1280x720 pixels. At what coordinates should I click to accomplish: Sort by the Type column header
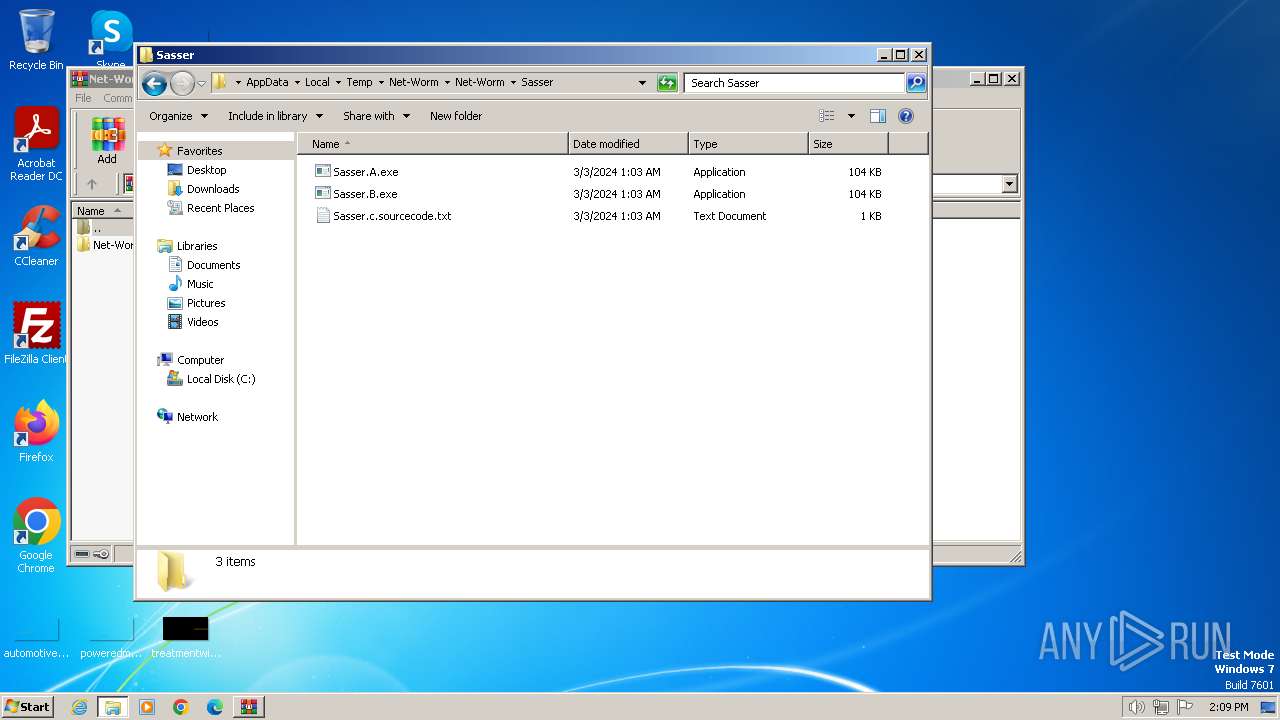coord(748,144)
